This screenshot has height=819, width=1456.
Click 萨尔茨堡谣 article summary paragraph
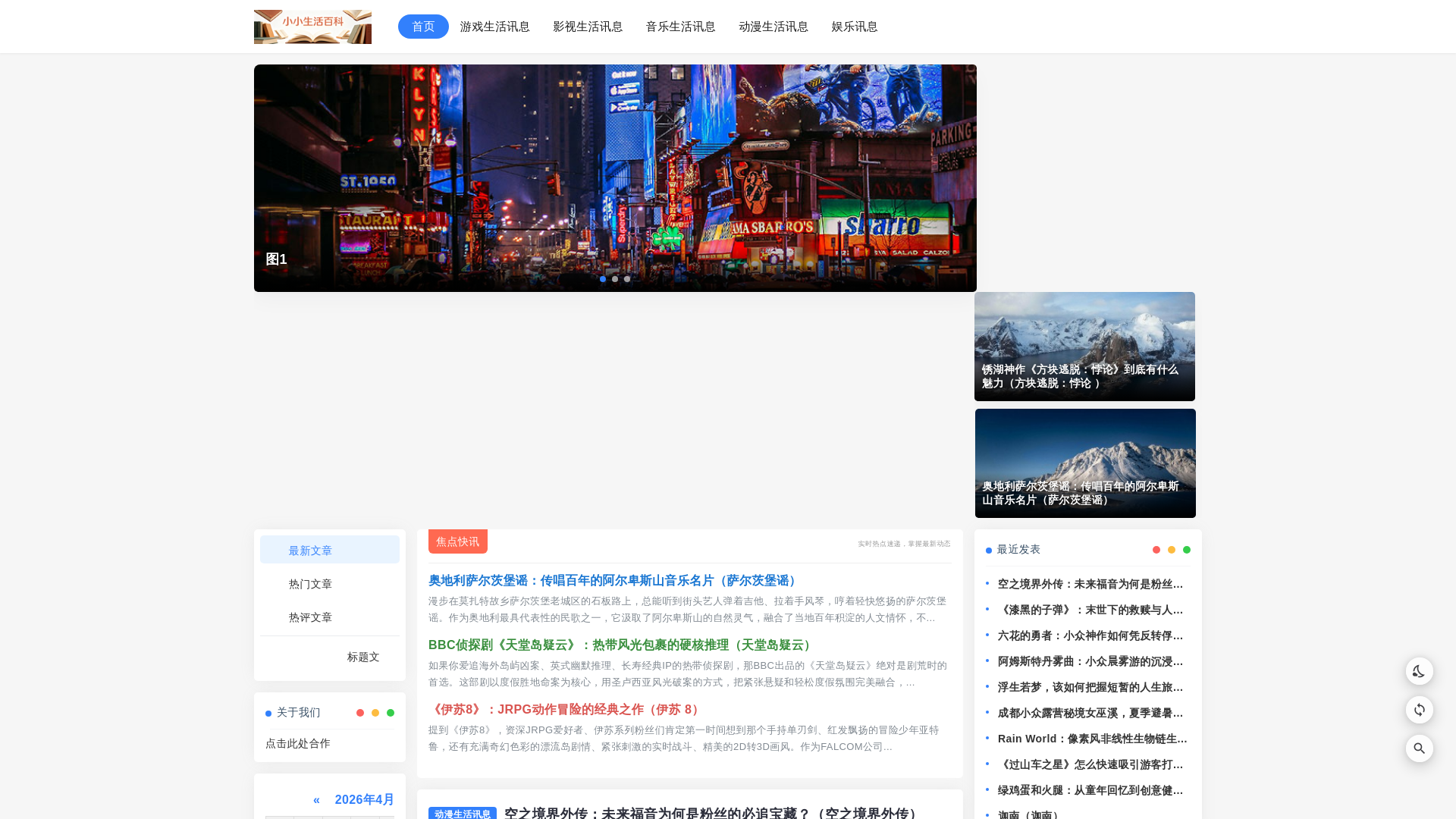tap(689, 609)
